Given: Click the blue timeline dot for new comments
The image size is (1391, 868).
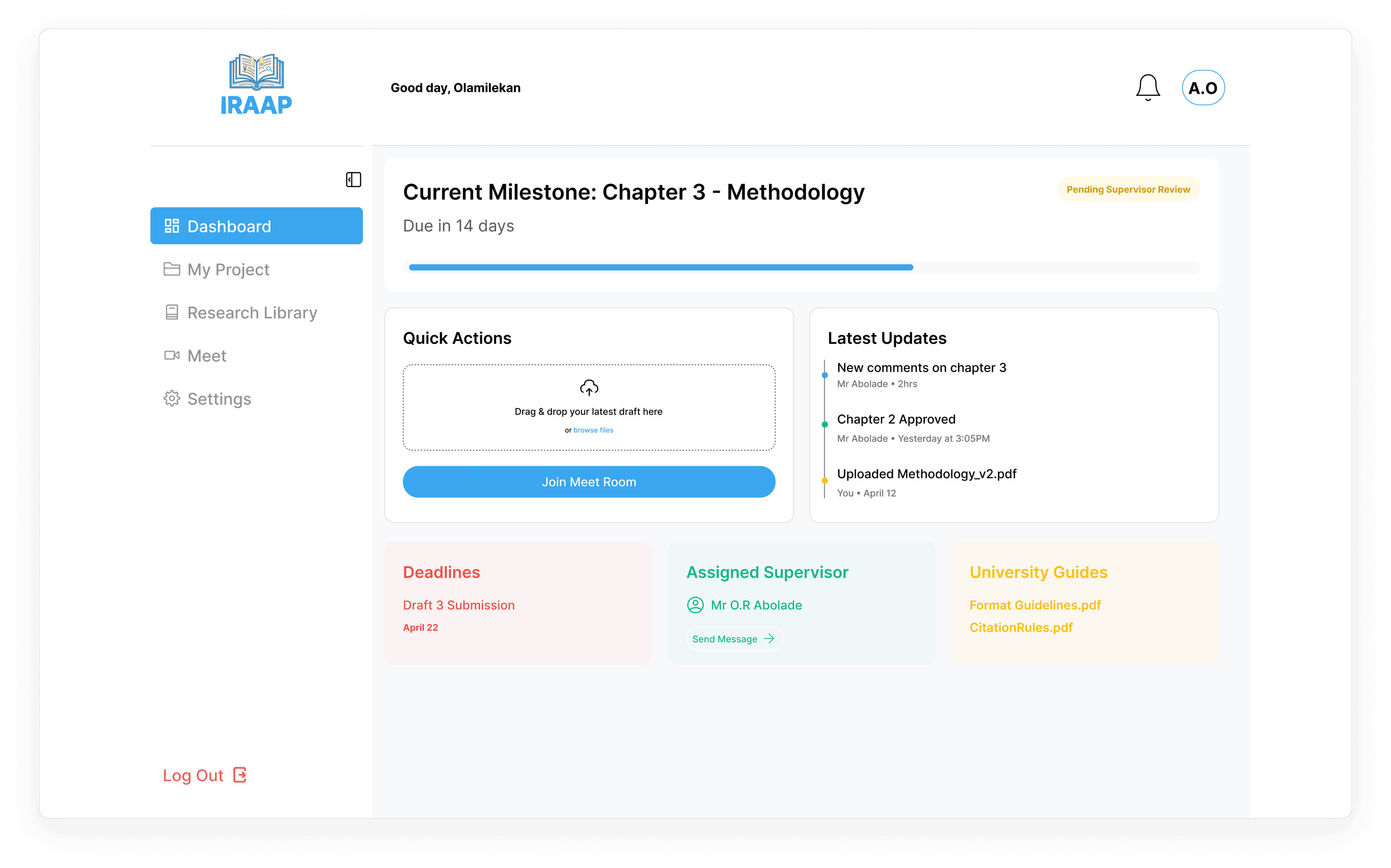Looking at the screenshot, I should [824, 375].
